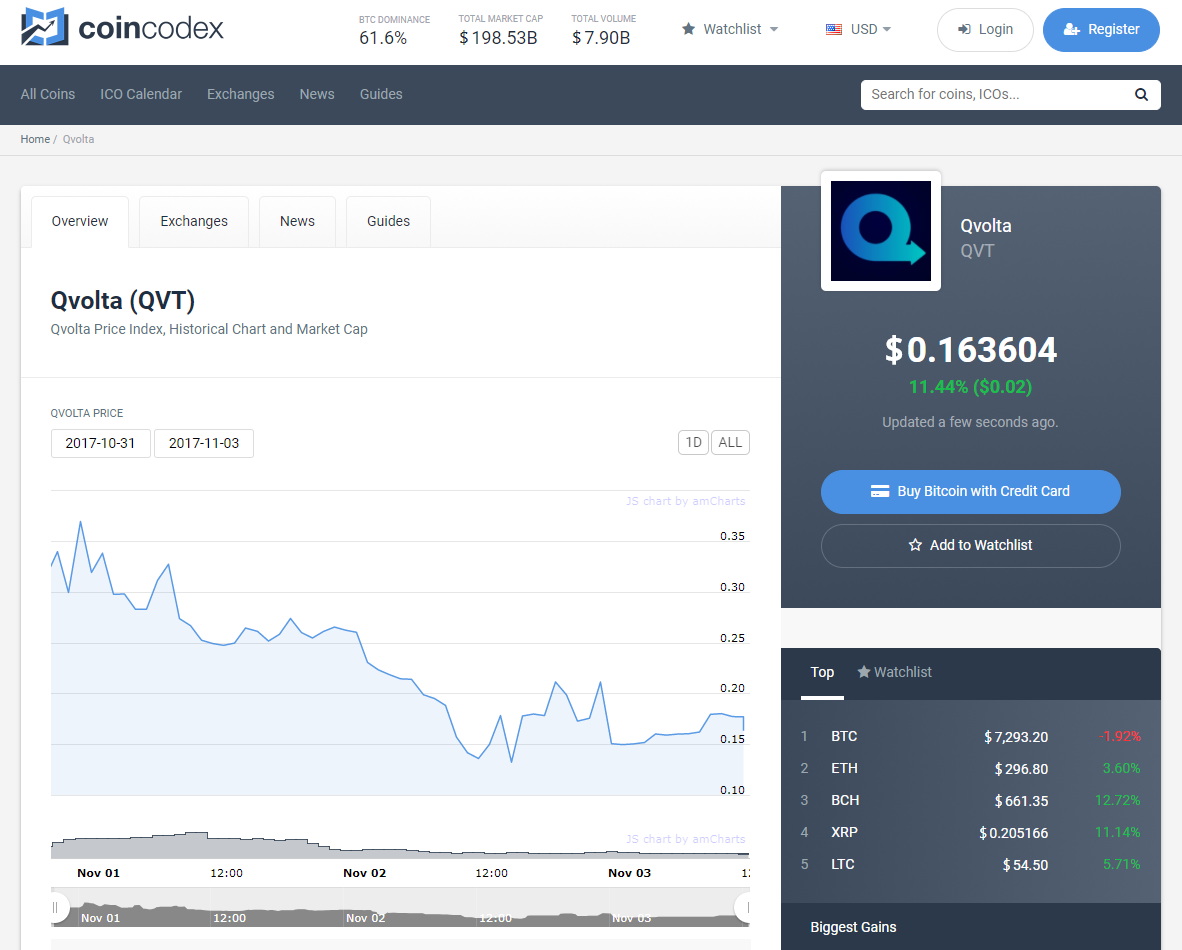This screenshot has width=1182, height=950.
Task: Open ICO Calendar in navigation bar
Action: click(x=141, y=94)
